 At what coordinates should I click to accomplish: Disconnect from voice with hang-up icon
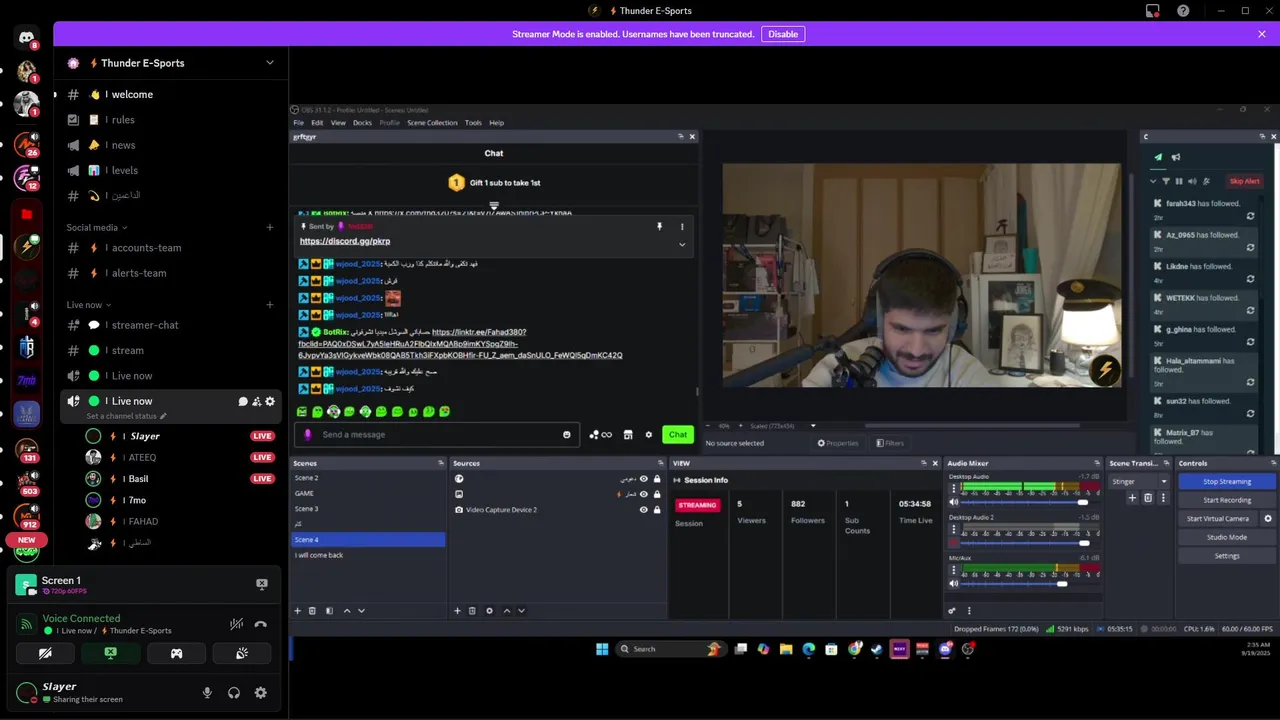click(260, 624)
